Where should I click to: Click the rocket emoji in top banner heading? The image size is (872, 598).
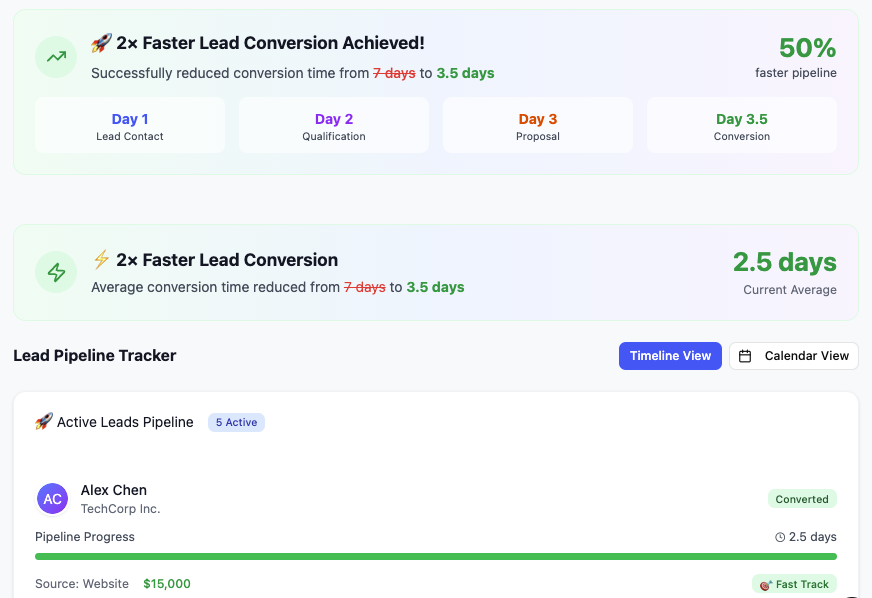(101, 43)
